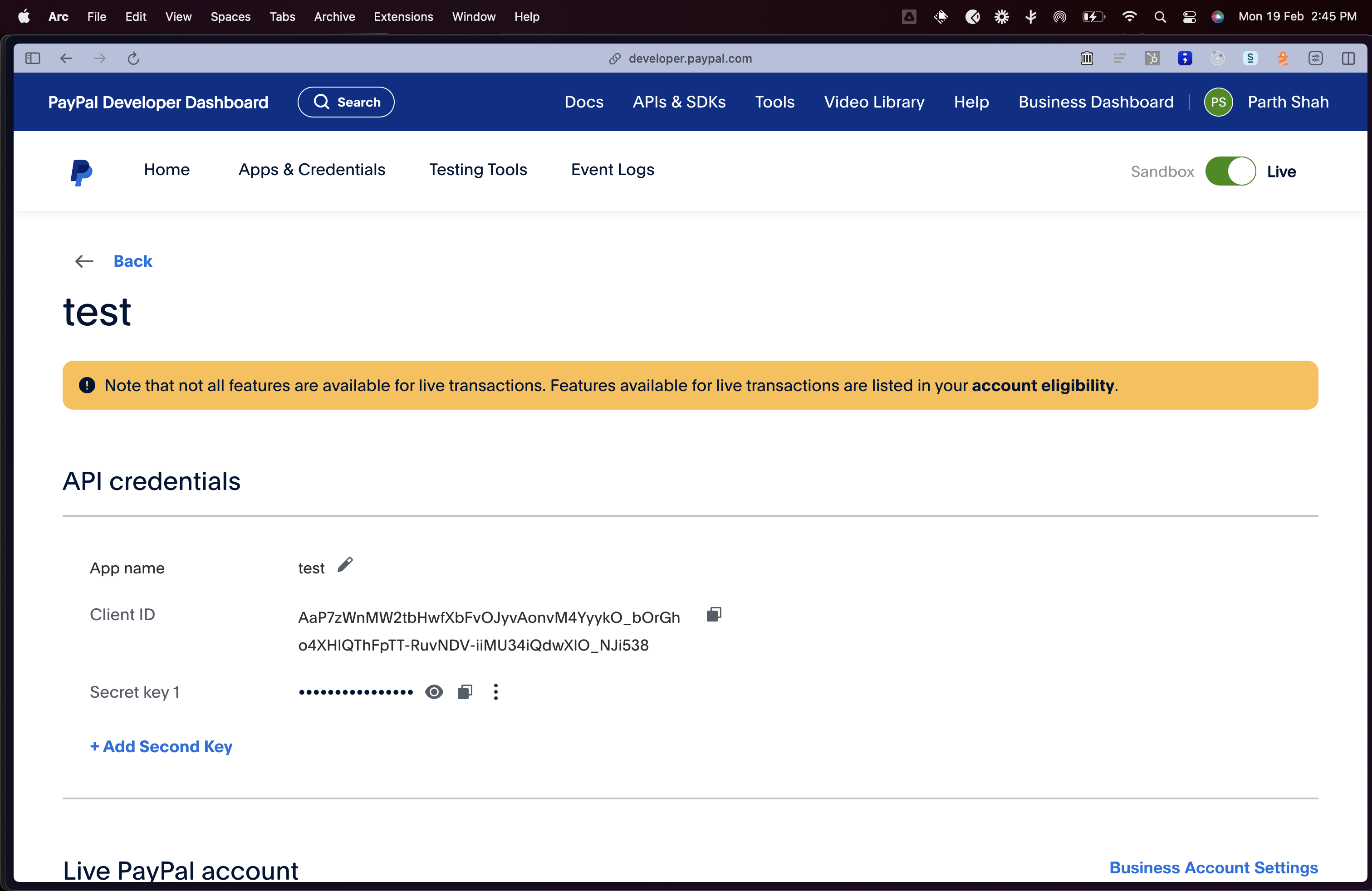
Task: Click the browser back arrow
Action: (x=66, y=58)
